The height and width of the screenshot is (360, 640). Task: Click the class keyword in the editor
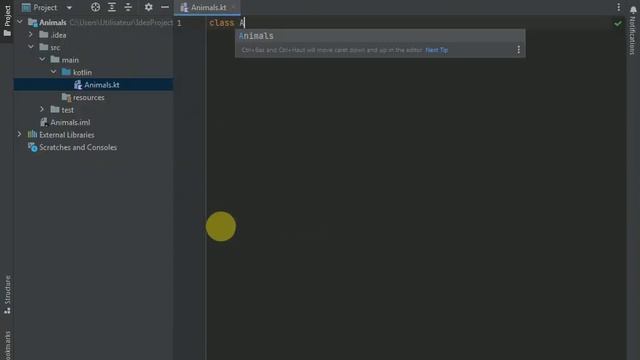pyautogui.click(x=222, y=23)
